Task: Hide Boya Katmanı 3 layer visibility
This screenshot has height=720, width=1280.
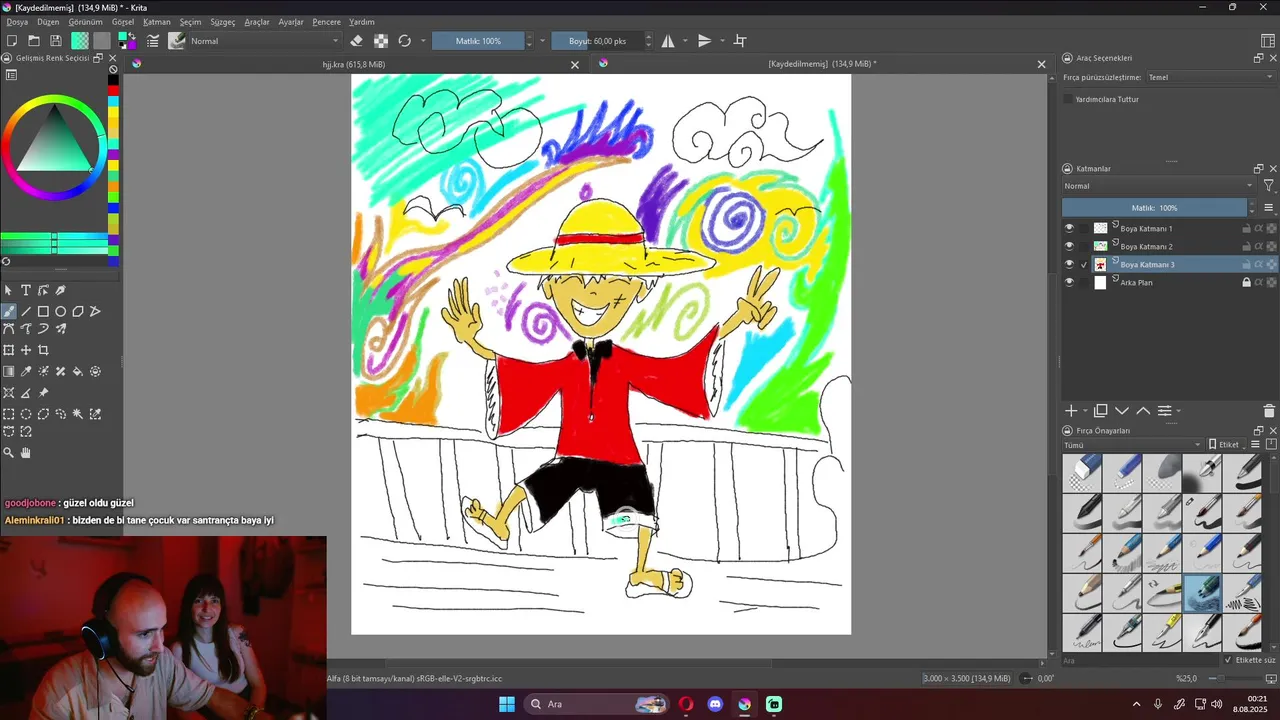Action: click(1069, 265)
